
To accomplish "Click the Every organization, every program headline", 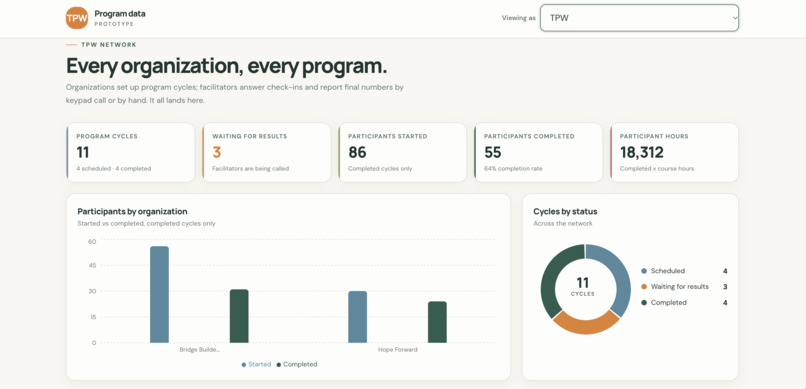I will pyautogui.click(x=227, y=66).
